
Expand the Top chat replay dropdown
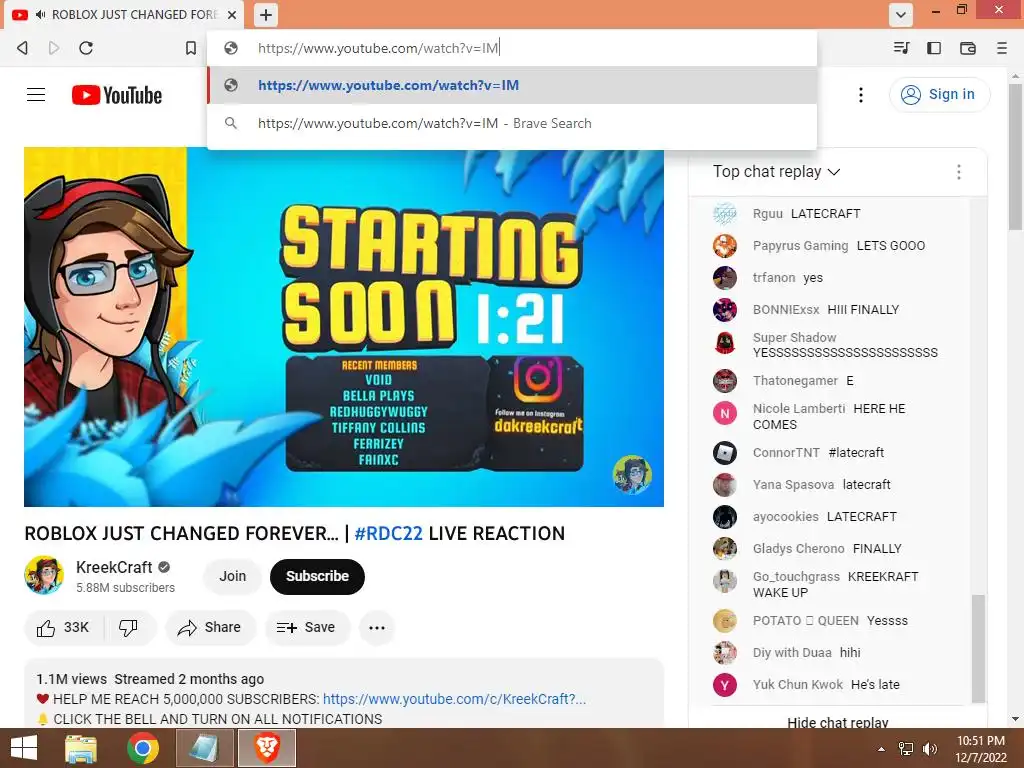[776, 172]
